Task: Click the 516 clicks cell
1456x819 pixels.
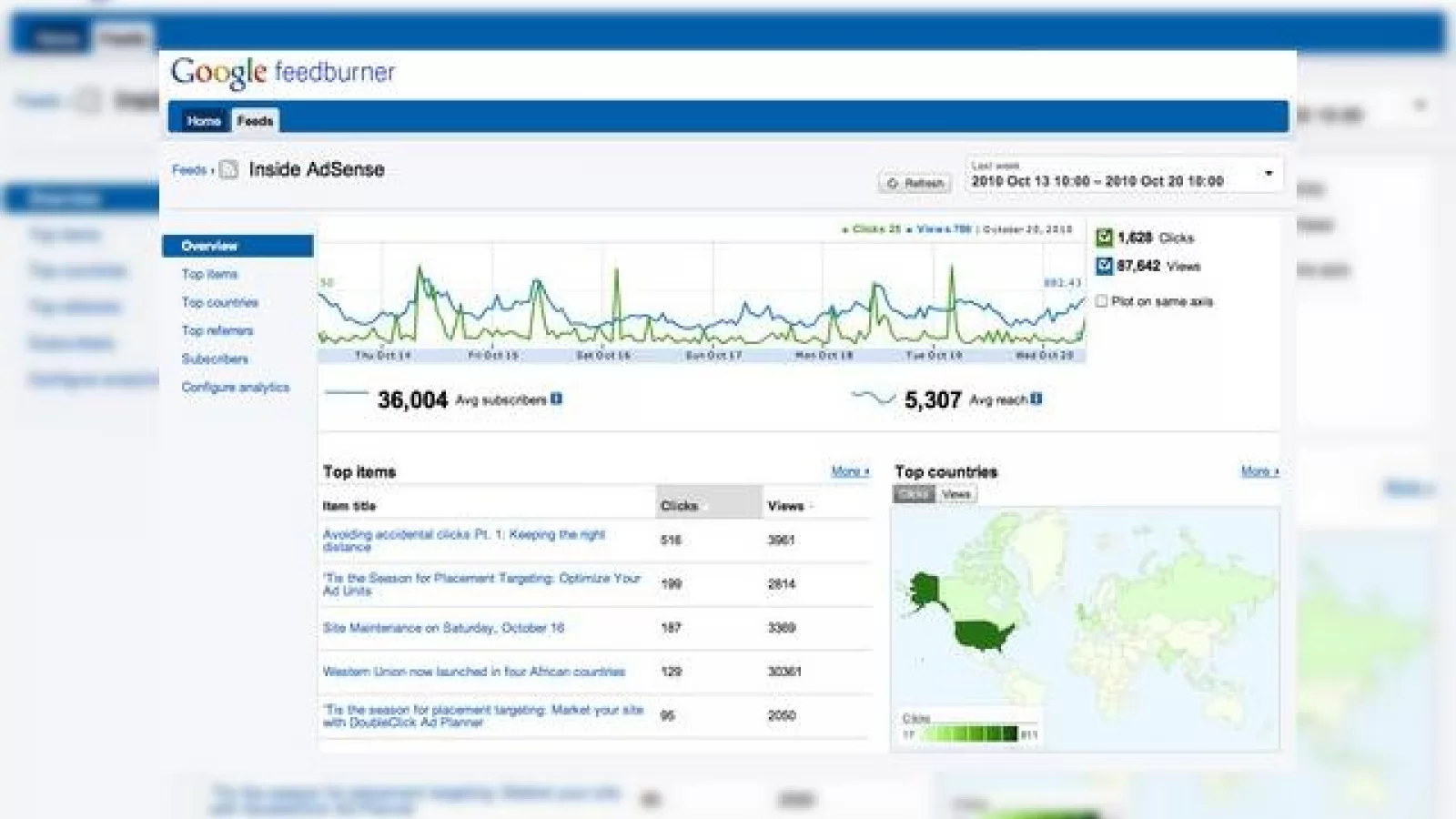Action: click(x=671, y=540)
